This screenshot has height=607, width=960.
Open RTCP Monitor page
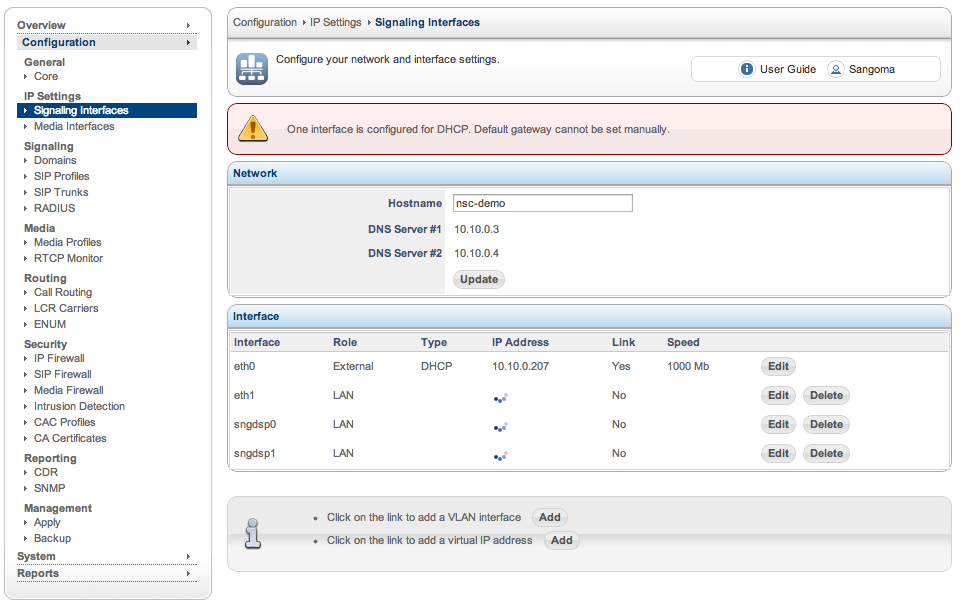pyautogui.click(x=69, y=258)
